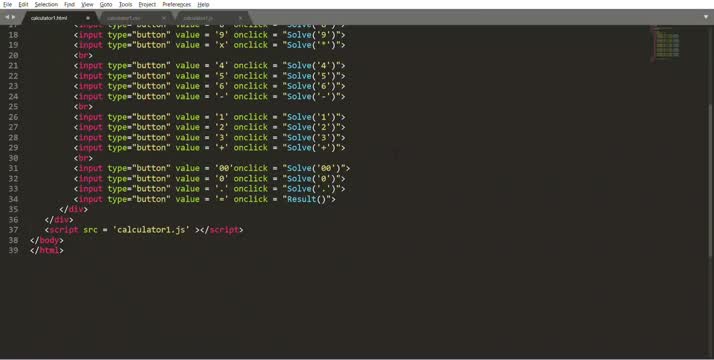Viewport: 714px width, 360px height.
Task: Switch to the calculator1.css tab
Action: point(124,18)
